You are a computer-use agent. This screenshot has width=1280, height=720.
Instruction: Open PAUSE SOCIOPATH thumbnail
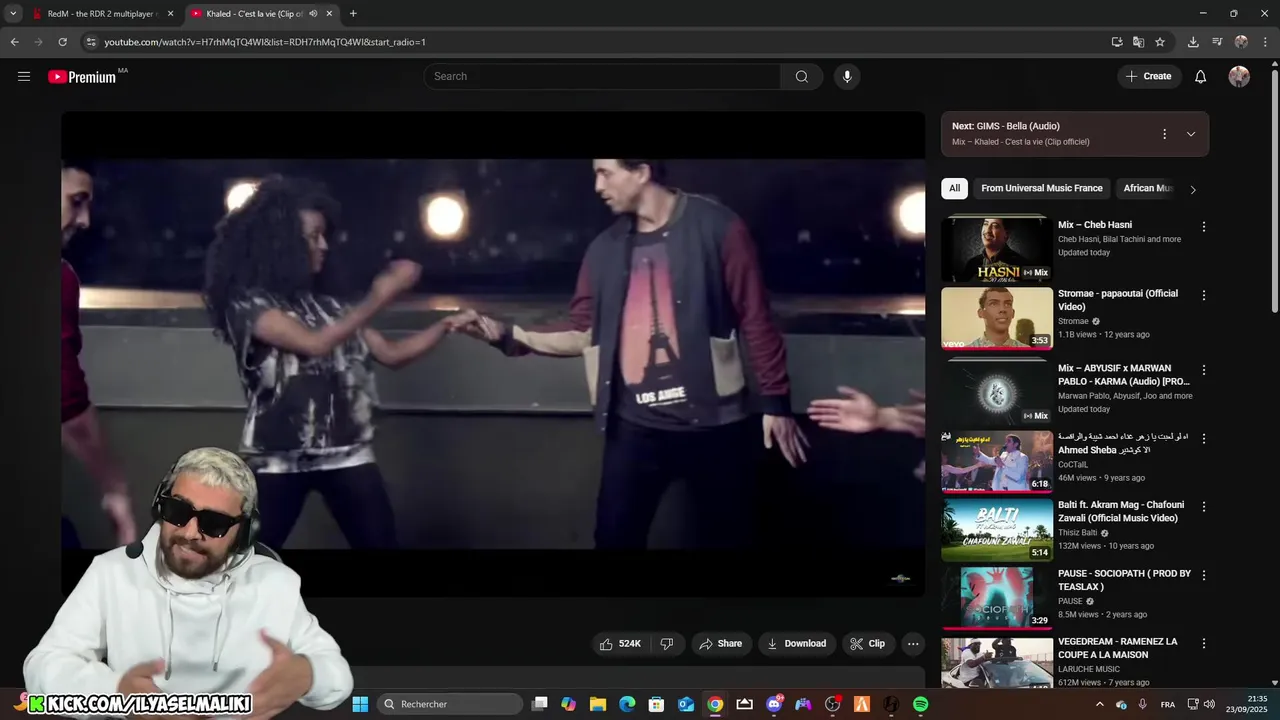997,598
